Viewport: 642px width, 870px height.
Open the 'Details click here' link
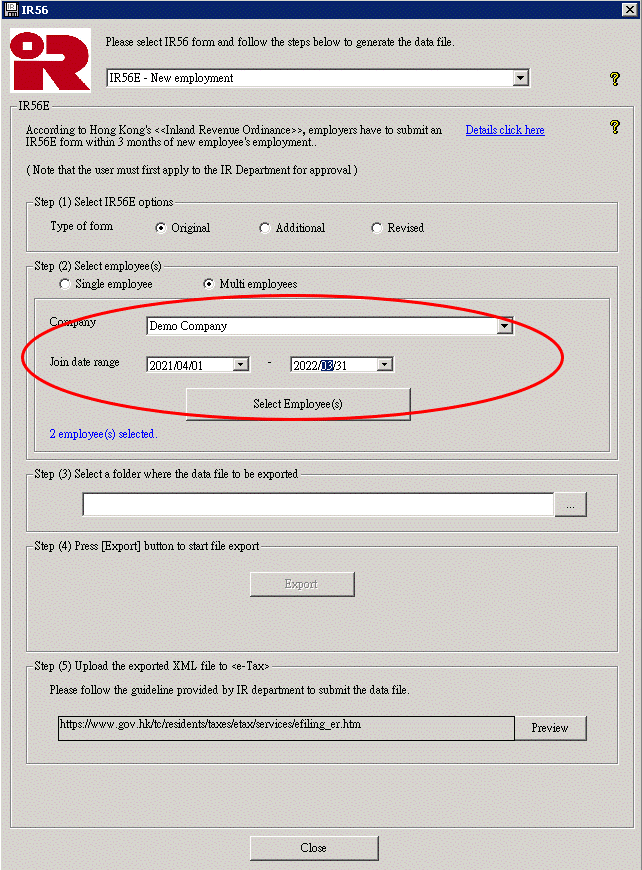[505, 130]
